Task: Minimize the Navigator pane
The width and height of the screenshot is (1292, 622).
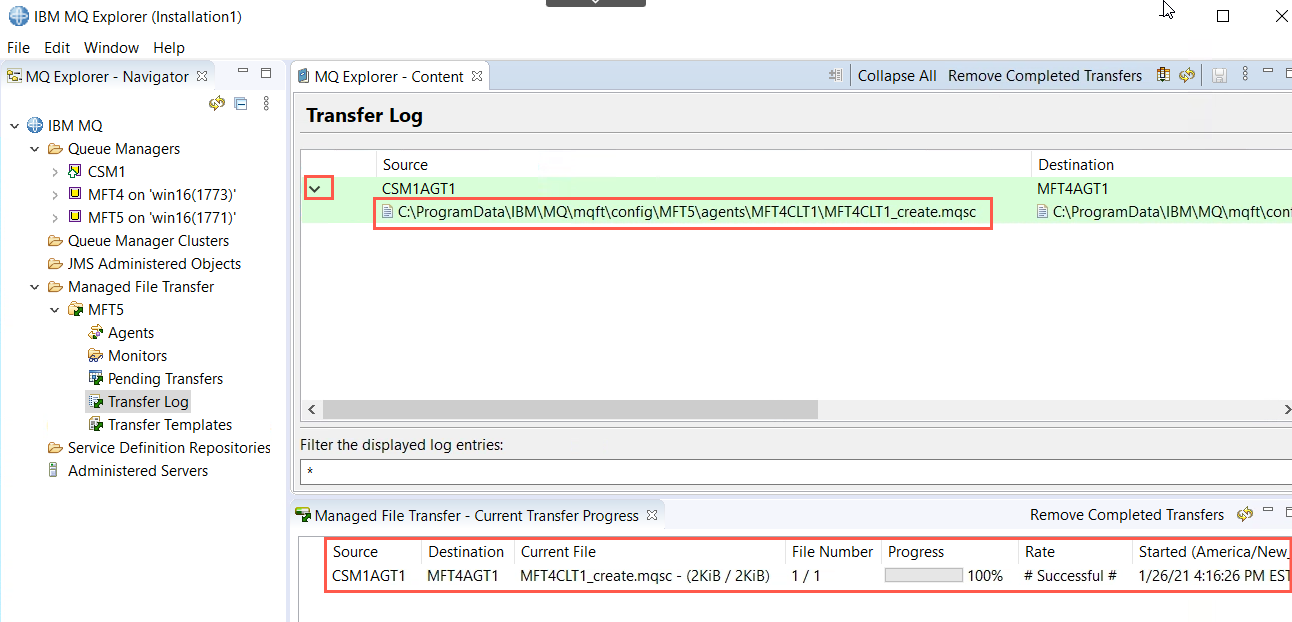Action: (x=243, y=73)
